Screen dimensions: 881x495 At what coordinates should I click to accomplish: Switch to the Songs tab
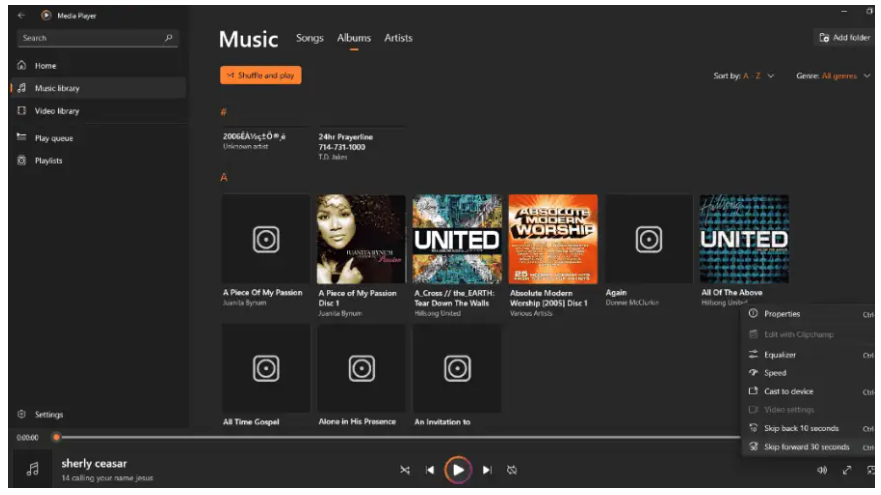[x=310, y=38]
